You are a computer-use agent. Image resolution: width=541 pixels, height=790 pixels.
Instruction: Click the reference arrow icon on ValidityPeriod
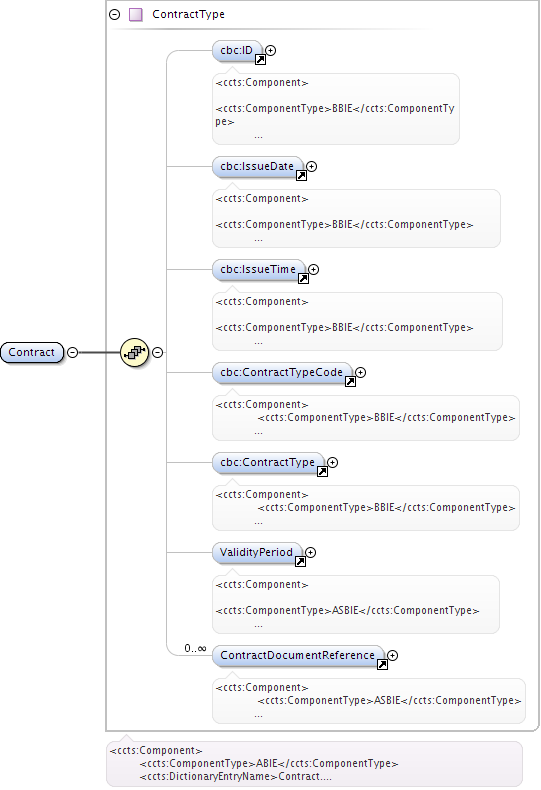(x=300, y=562)
